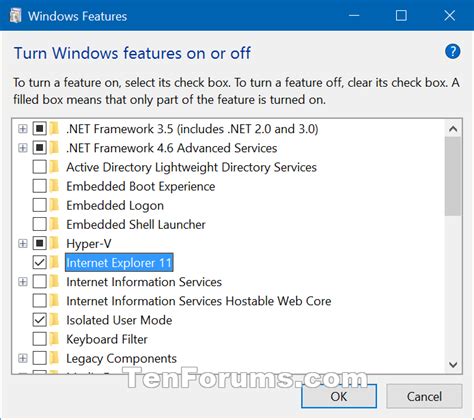Select the Embedded Logon label
Screen dimensions: 474x420
click(x=115, y=205)
